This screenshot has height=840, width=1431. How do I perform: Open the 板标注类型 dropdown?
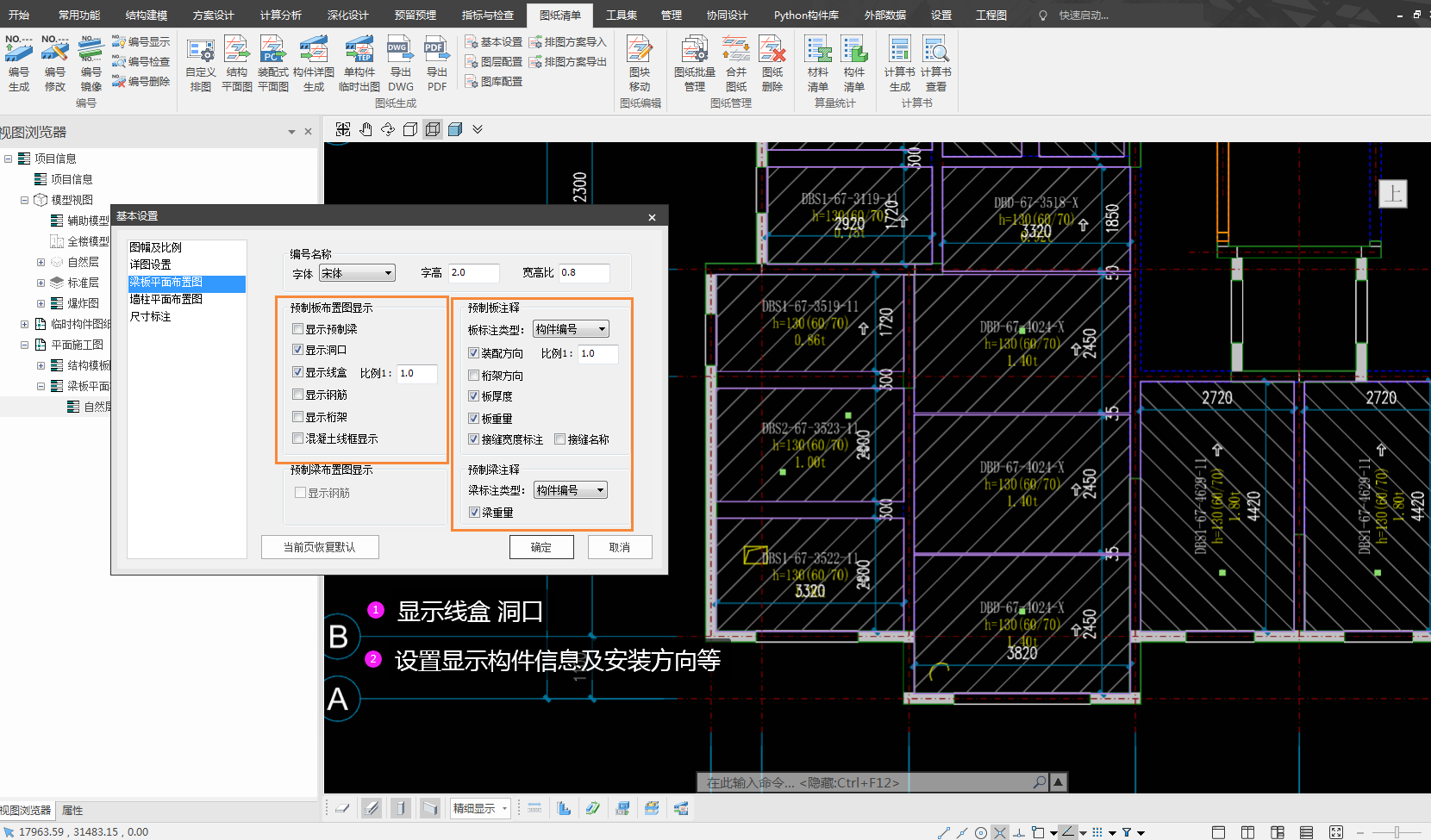571,329
